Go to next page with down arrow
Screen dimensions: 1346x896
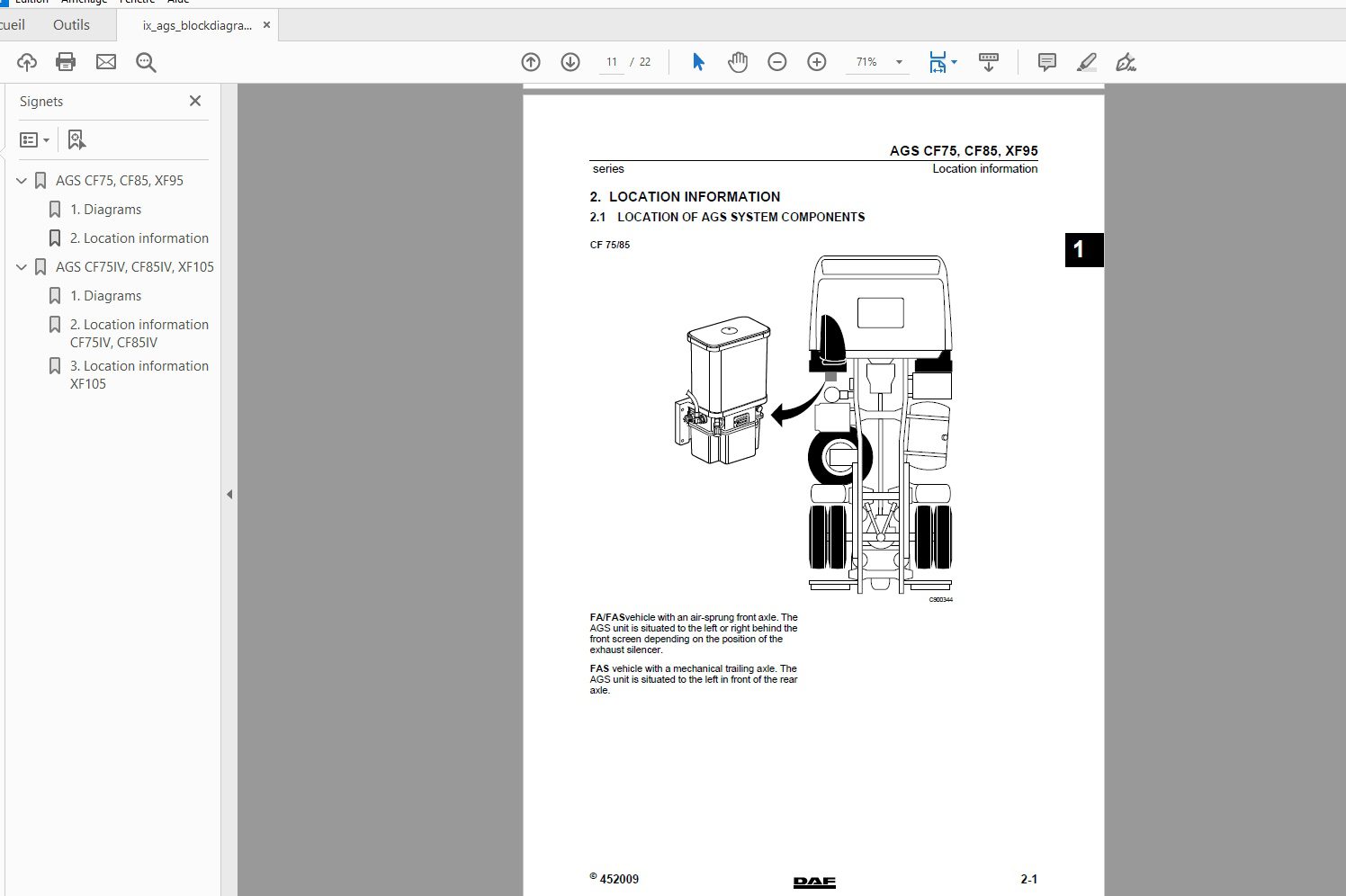coord(570,62)
